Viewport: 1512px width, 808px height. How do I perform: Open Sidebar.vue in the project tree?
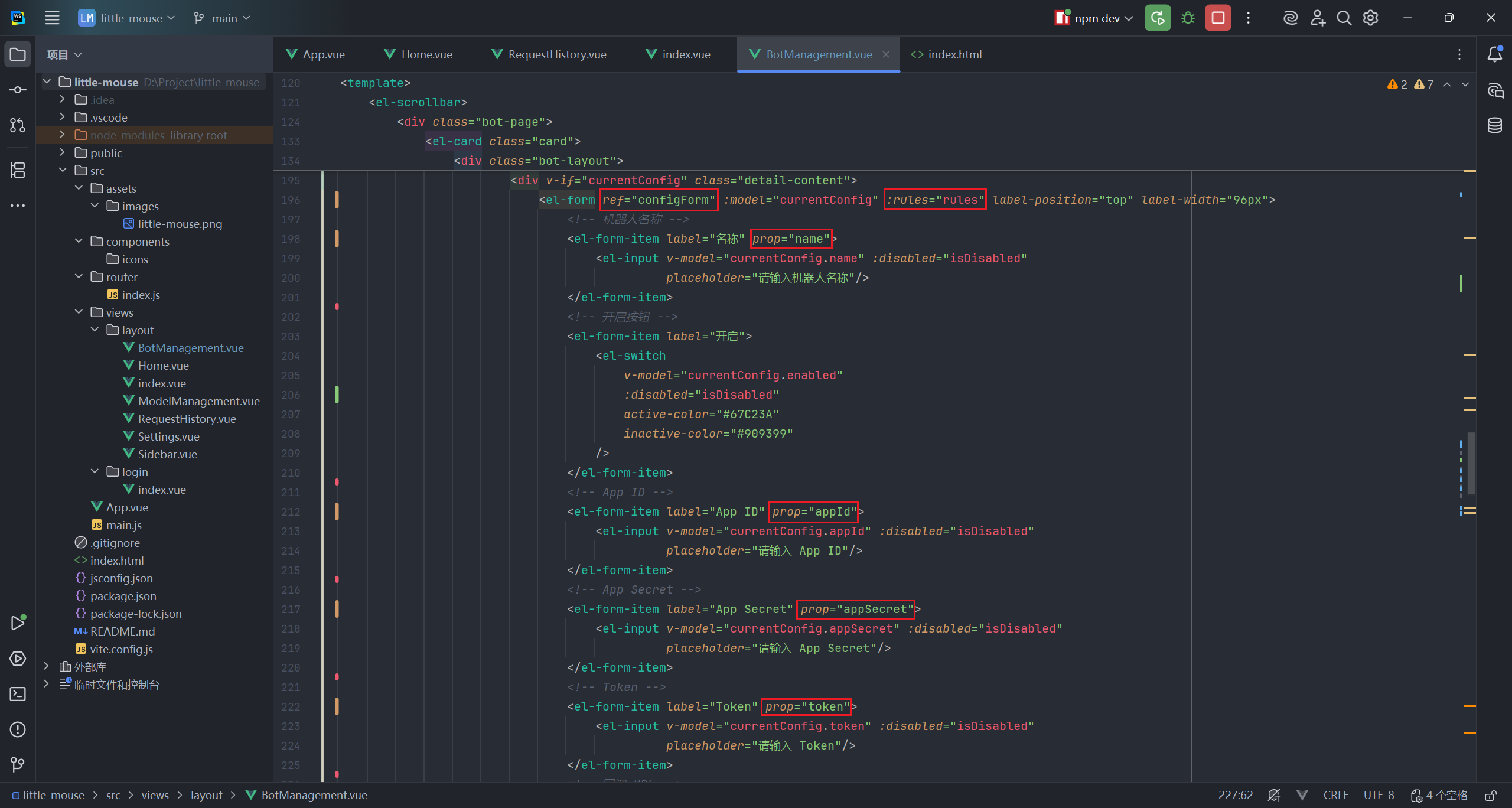pyautogui.click(x=167, y=454)
